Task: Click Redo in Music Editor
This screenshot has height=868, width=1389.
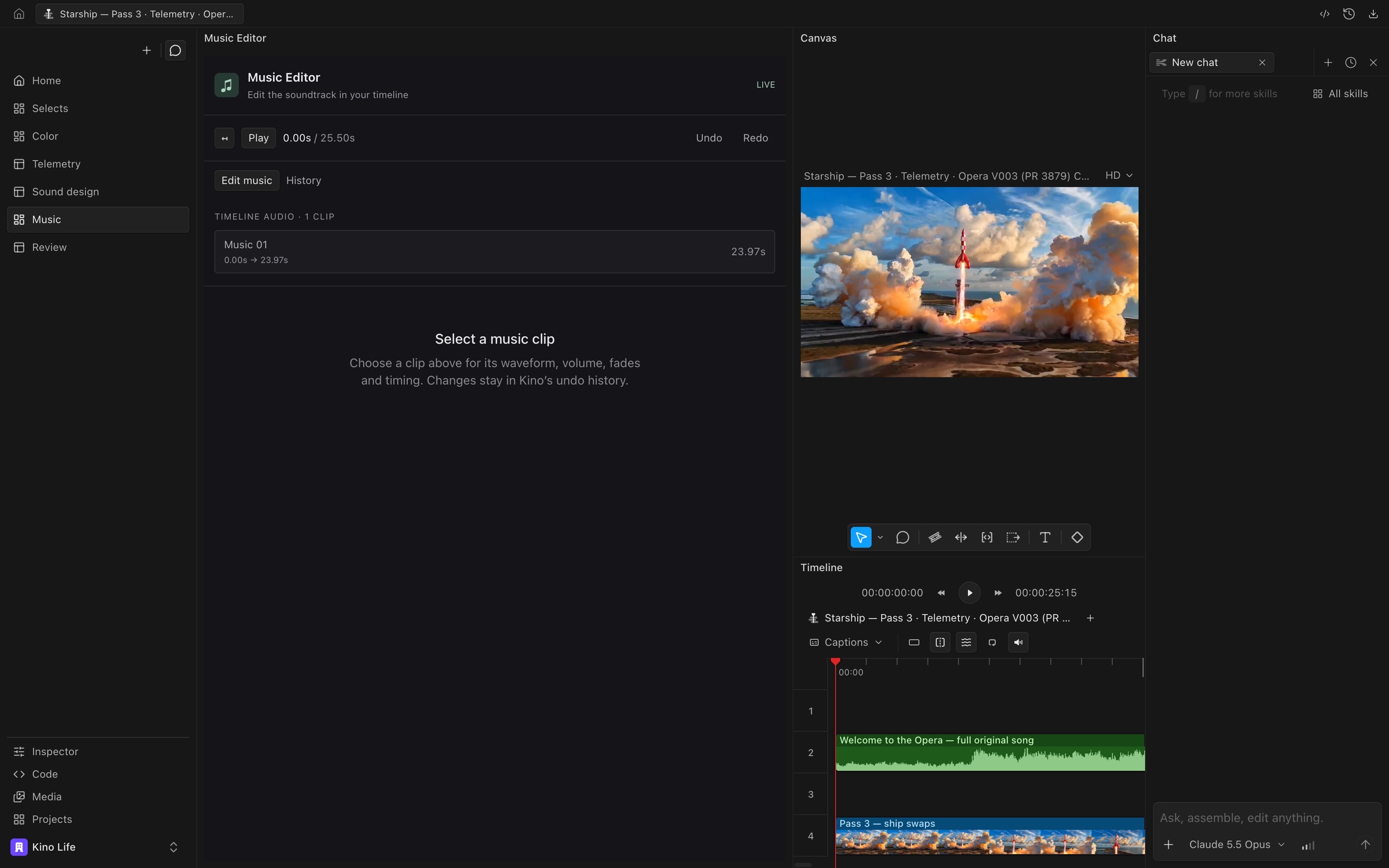Action: pyautogui.click(x=755, y=138)
